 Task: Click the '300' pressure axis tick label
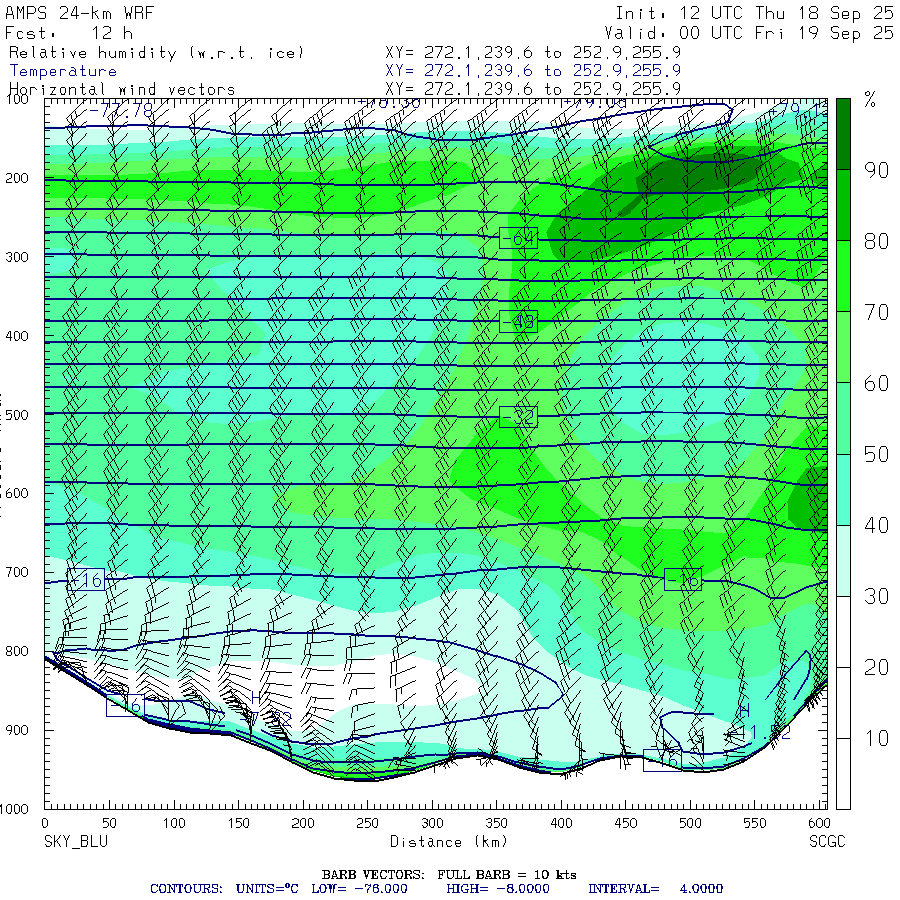17,257
